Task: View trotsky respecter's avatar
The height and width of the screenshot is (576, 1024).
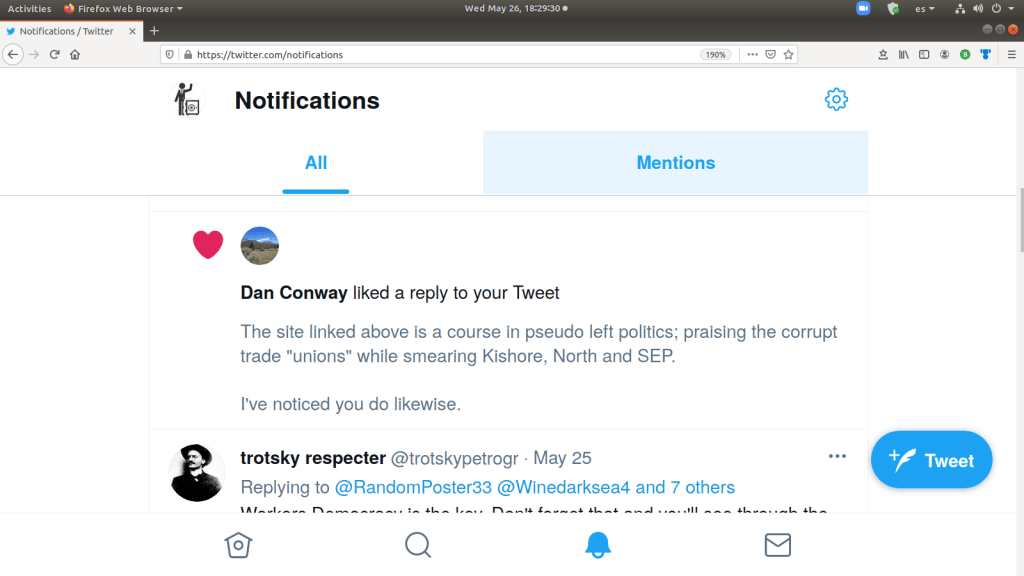Action: tap(198, 472)
